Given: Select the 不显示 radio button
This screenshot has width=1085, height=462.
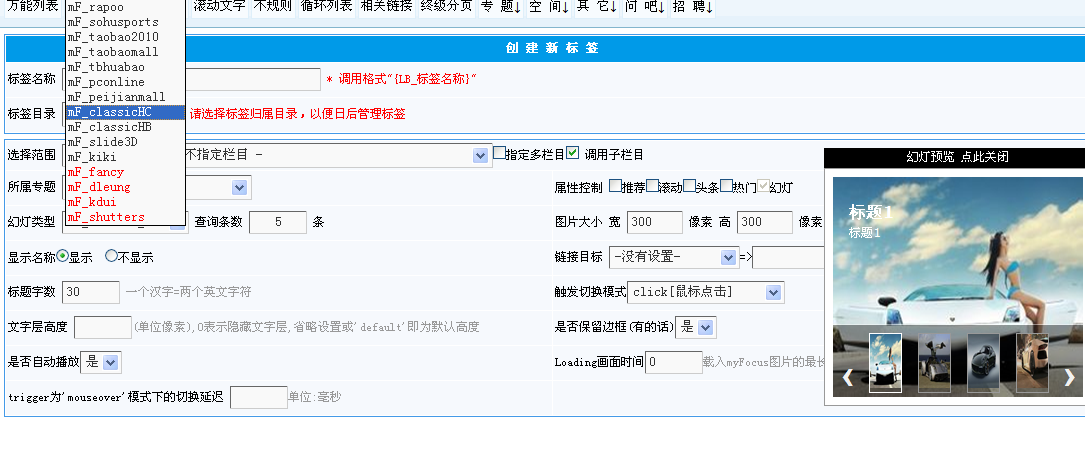Looking at the screenshot, I should 111,256.
